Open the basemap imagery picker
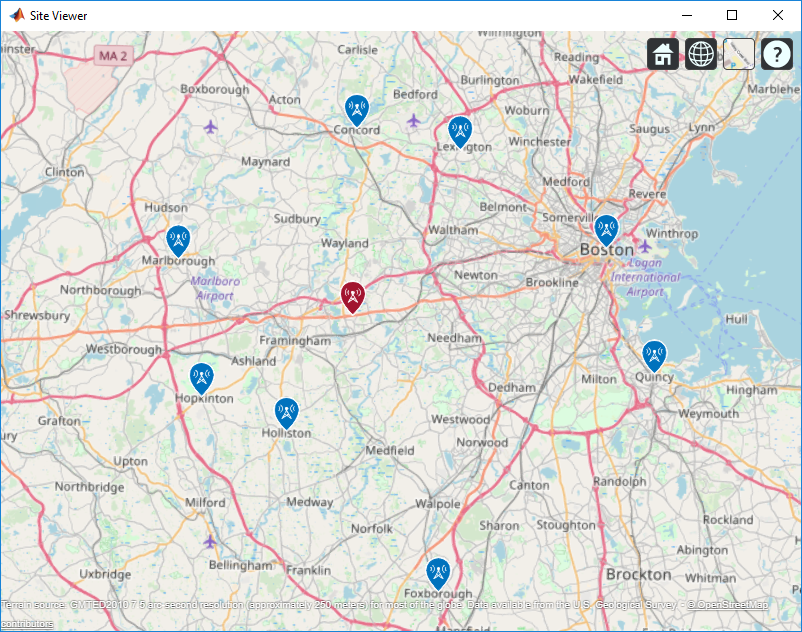 [x=739, y=54]
